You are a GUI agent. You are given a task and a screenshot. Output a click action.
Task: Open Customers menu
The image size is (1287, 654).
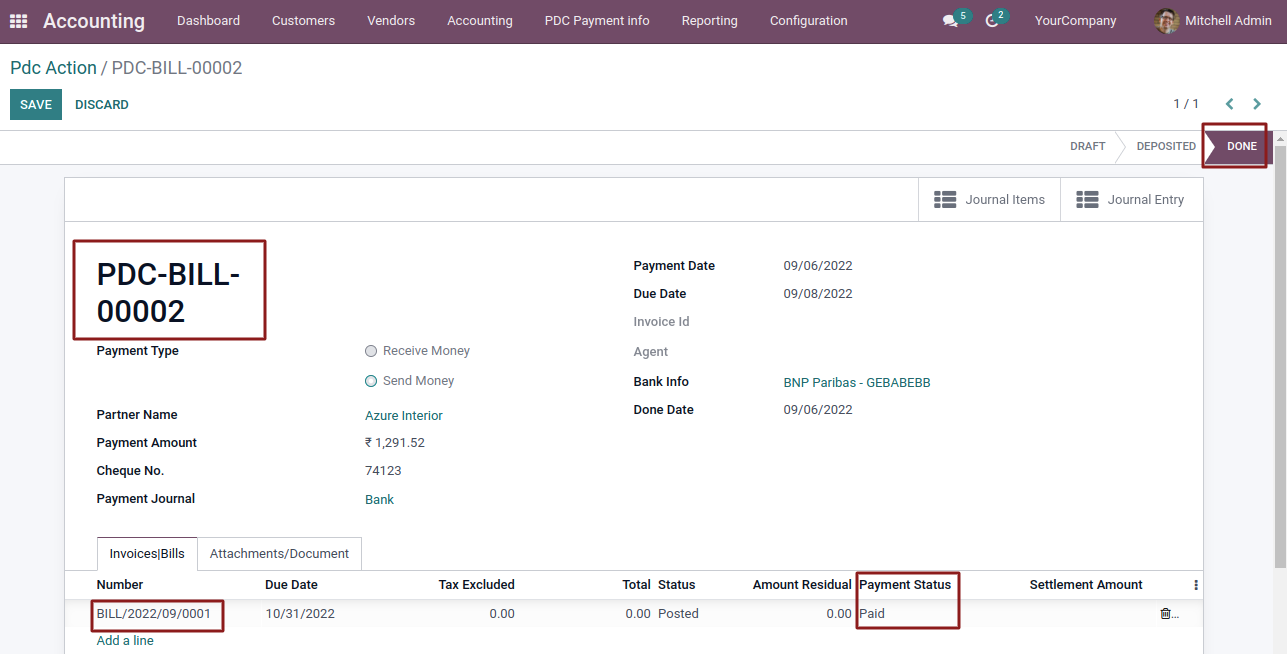(x=303, y=21)
